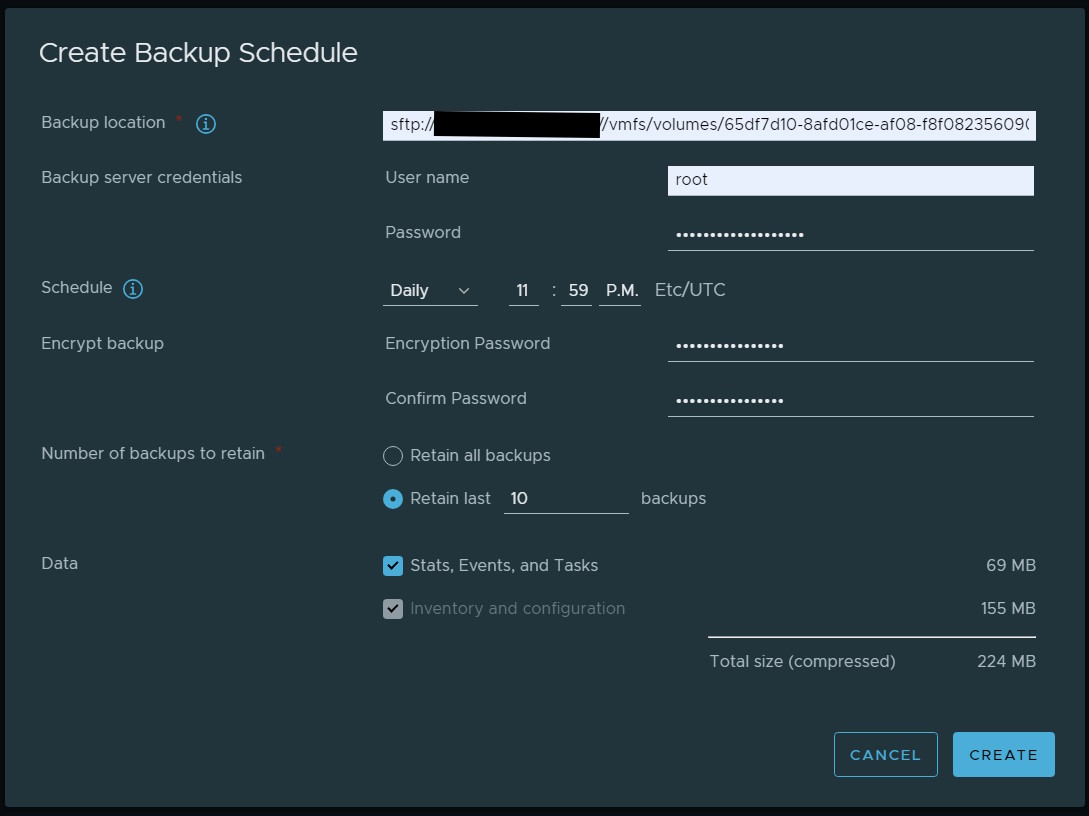
Task: Select the Retain last radio button
Action: pyautogui.click(x=393, y=499)
